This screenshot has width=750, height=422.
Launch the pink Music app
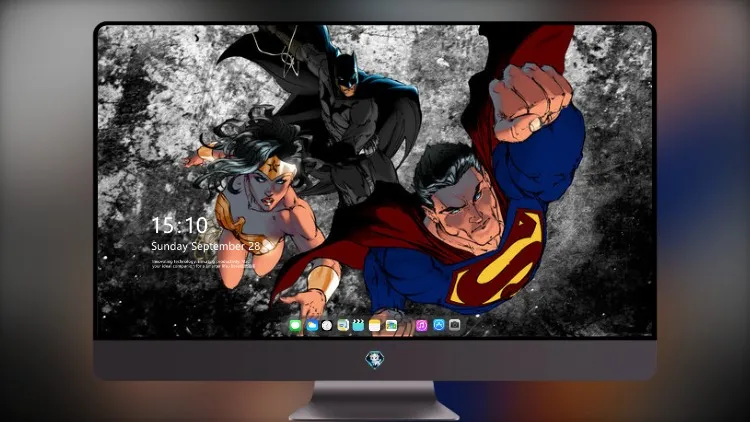[421, 325]
